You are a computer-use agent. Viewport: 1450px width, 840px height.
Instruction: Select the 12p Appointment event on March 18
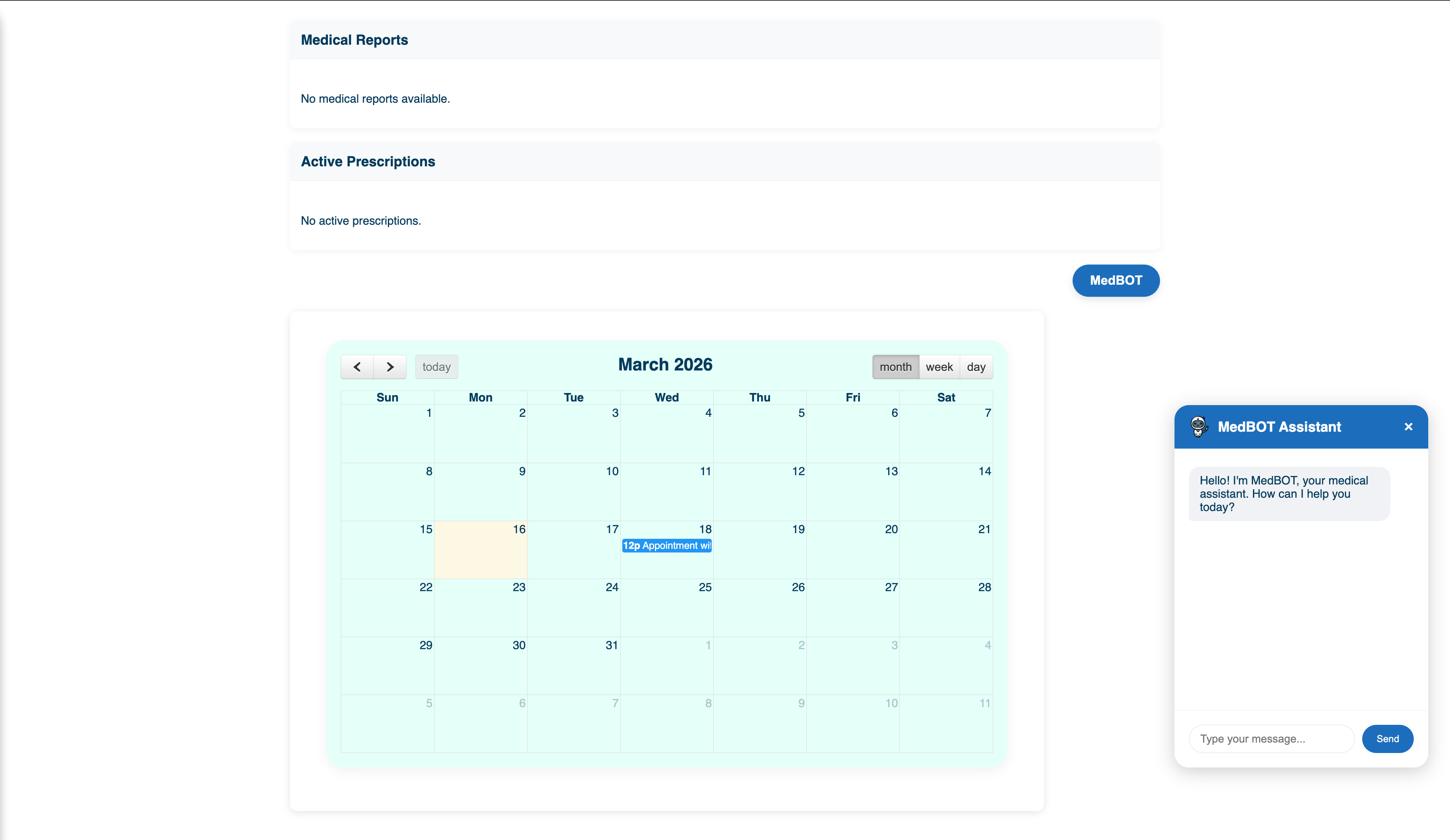[x=666, y=545]
